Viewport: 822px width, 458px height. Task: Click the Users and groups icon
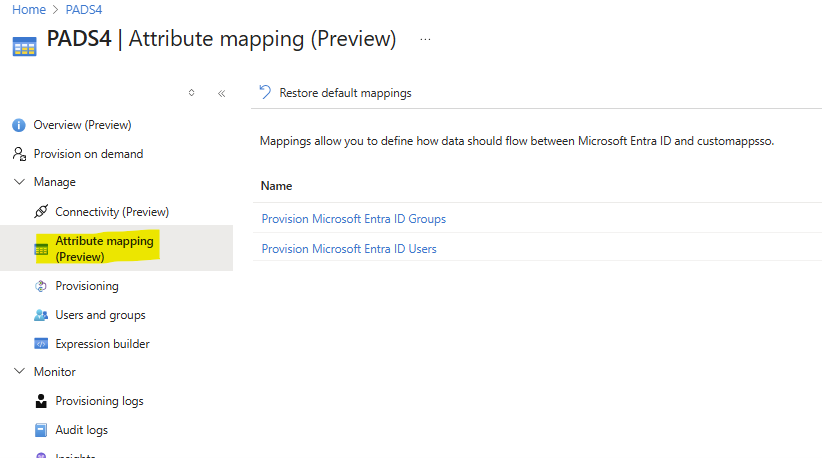pyautogui.click(x=41, y=315)
